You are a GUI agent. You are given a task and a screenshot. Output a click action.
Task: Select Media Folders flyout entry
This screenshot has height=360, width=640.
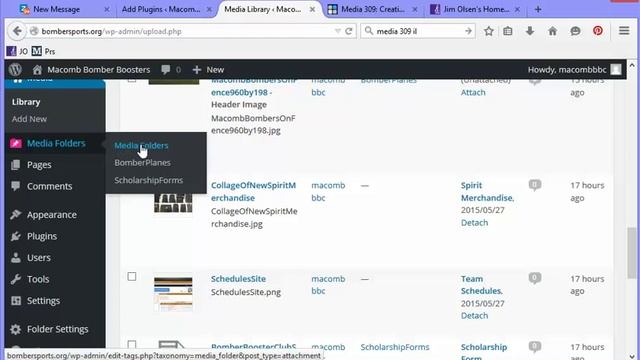pos(141,145)
